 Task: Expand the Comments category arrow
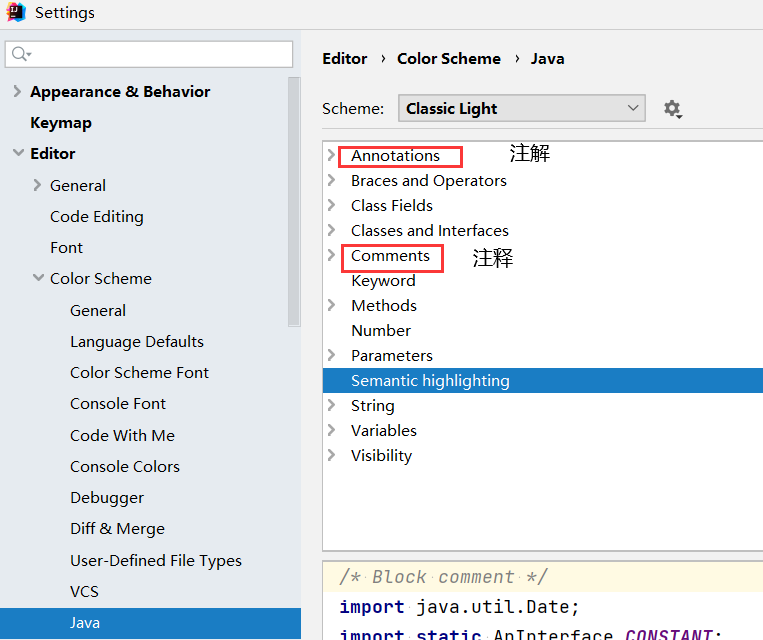pos(332,256)
